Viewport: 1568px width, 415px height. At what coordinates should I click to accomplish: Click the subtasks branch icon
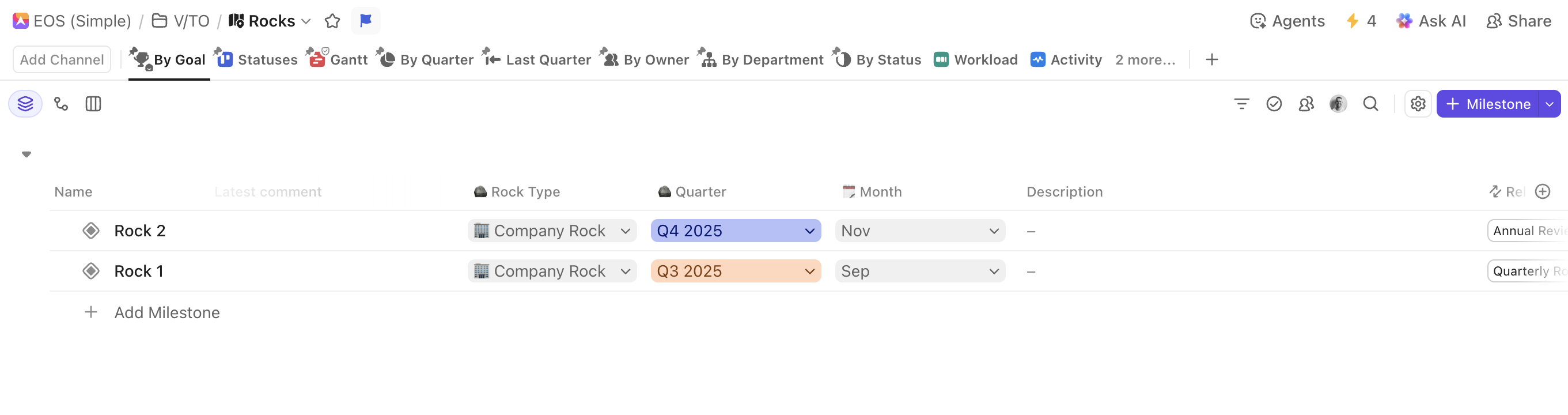pyautogui.click(x=61, y=104)
